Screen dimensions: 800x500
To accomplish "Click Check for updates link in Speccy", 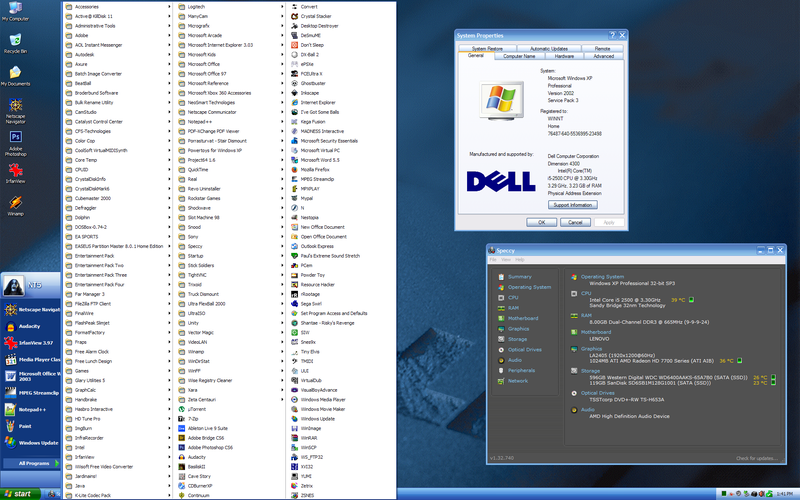I will [757, 458].
